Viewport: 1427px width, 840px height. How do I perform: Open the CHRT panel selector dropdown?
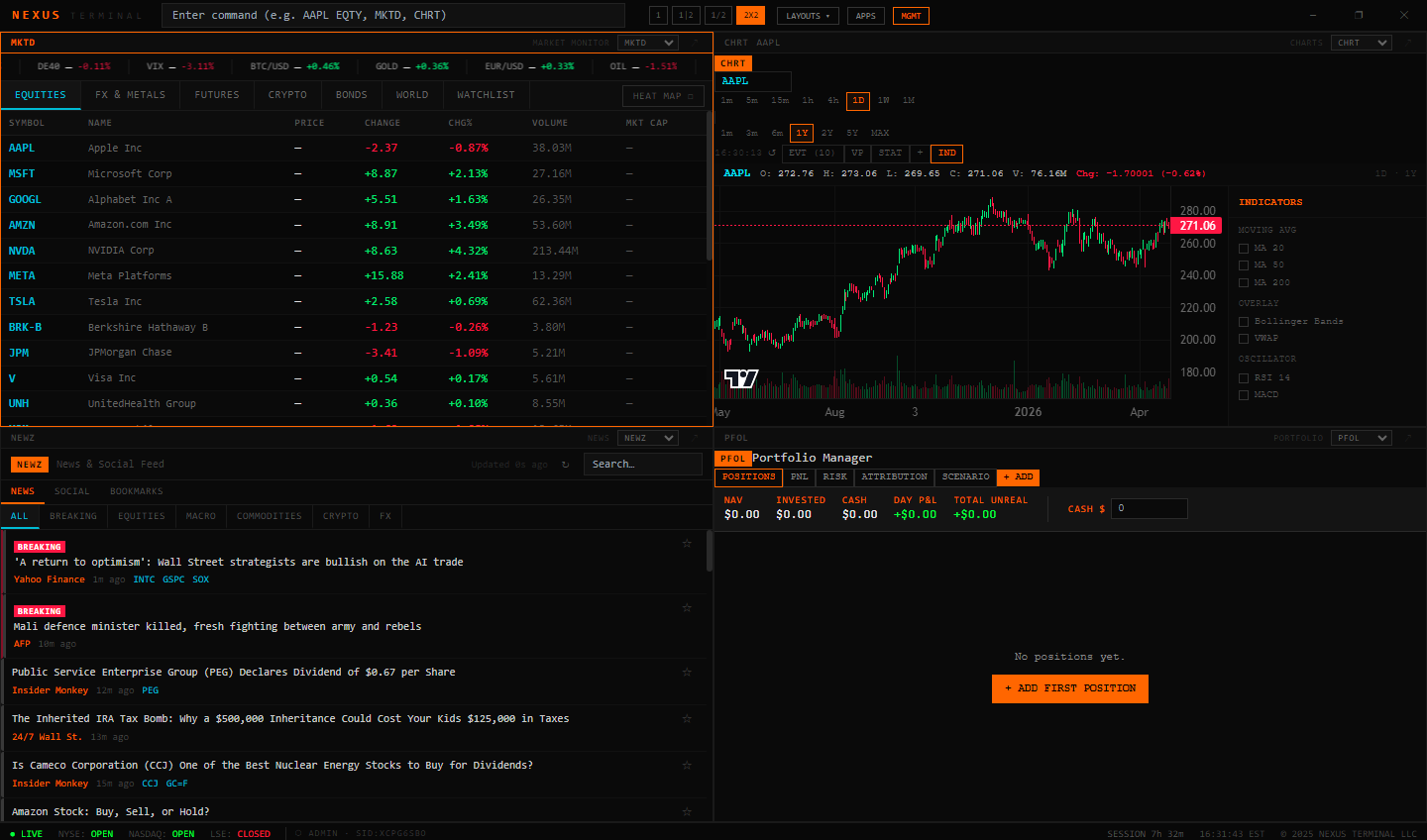click(1363, 43)
